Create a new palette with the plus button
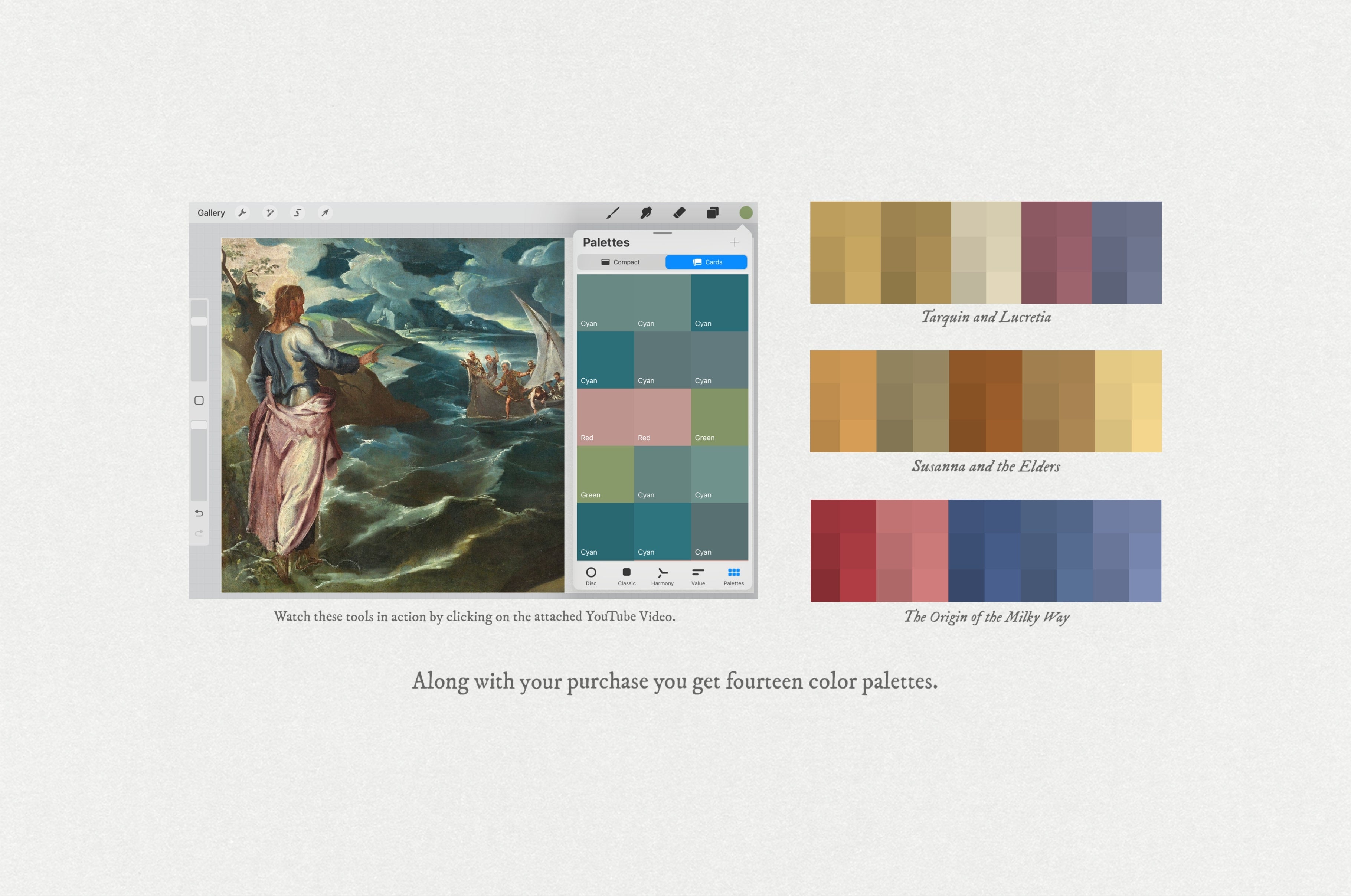Image resolution: width=1351 pixels, height=896 pixels. pyautogui.click(x=735, y=242)
